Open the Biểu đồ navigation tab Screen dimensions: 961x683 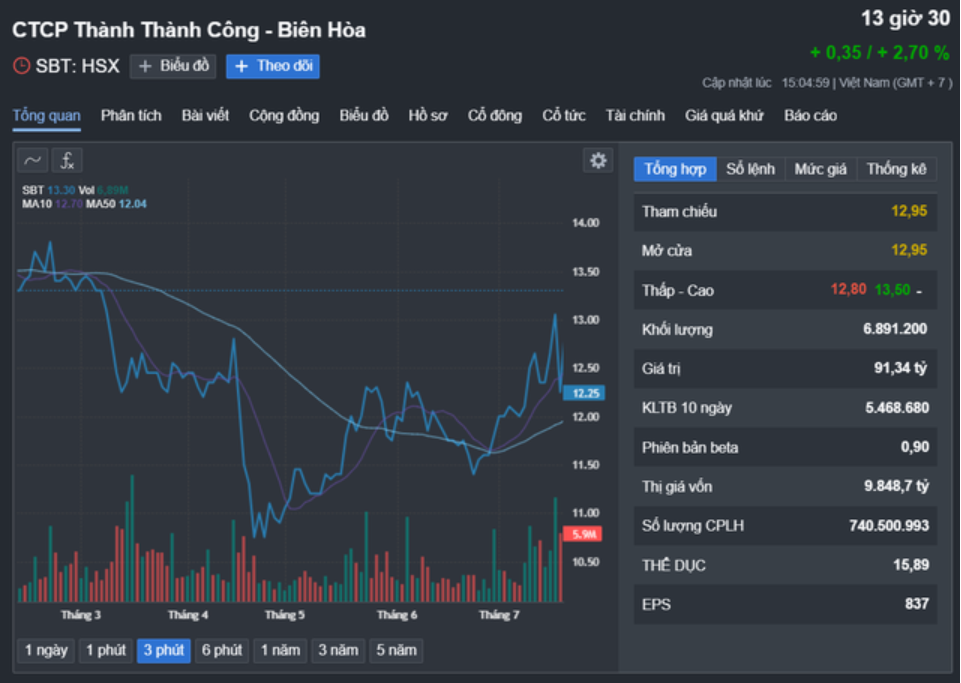click(x=364, y=116)
